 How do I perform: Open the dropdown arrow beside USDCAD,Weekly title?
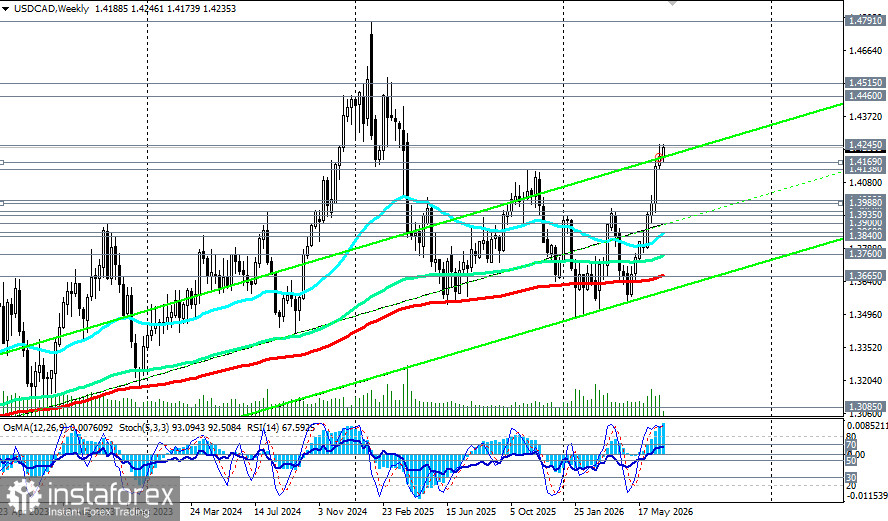[x=5, y=8]
